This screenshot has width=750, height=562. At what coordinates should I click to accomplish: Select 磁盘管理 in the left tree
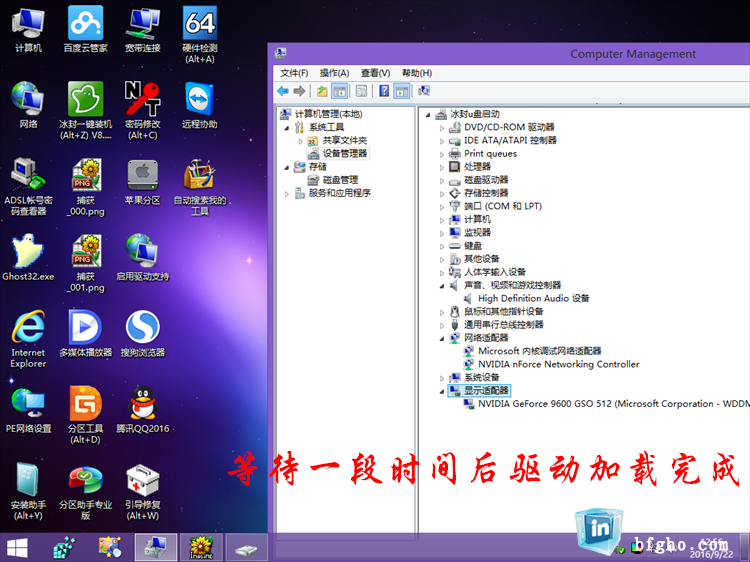(340, 180)
